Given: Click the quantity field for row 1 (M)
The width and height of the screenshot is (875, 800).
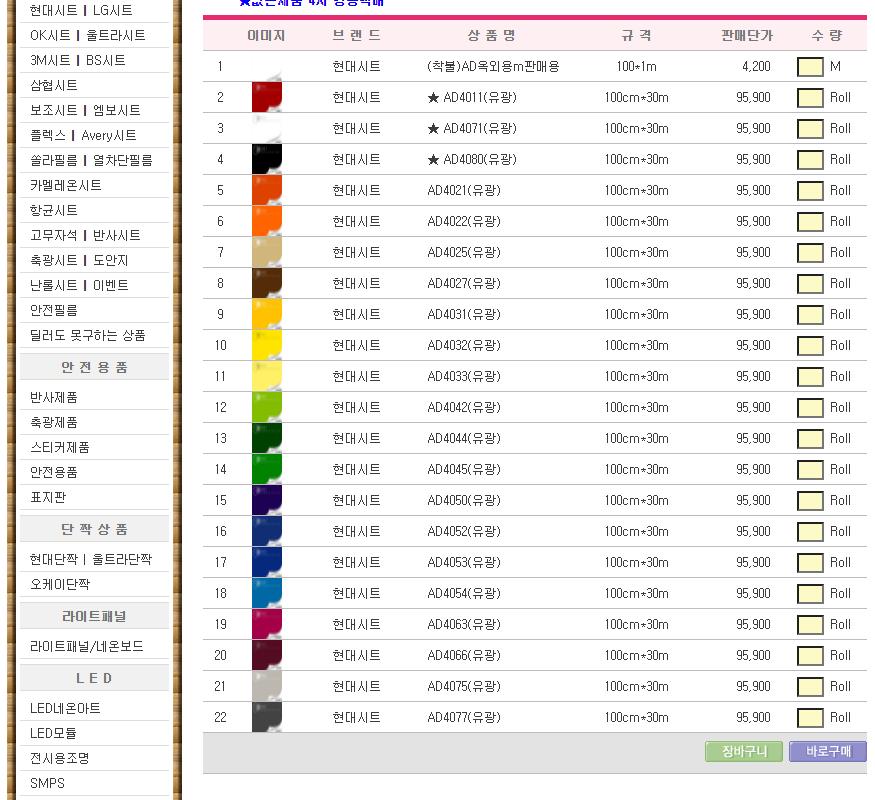Looking at the screenshot, I should coord(810,67).
